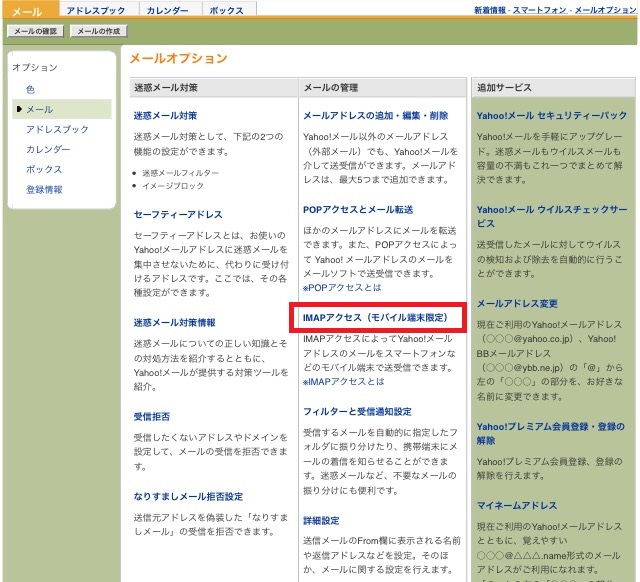Open the 詳細設定 link

[x=321, y=520]
